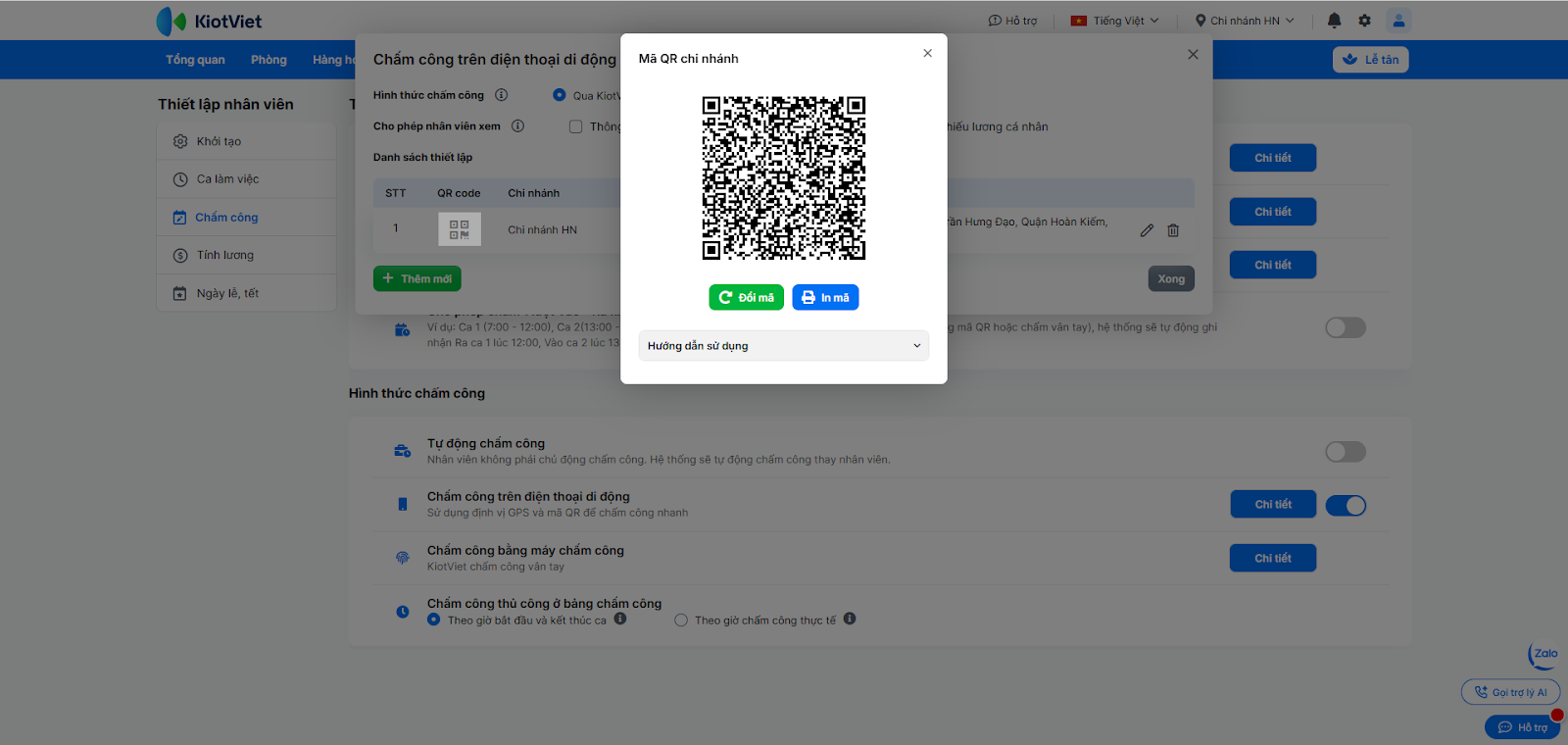Close the Mã QR chi nhánh popup
Viewport: 1568px width, 745px height.
[927, 53]
